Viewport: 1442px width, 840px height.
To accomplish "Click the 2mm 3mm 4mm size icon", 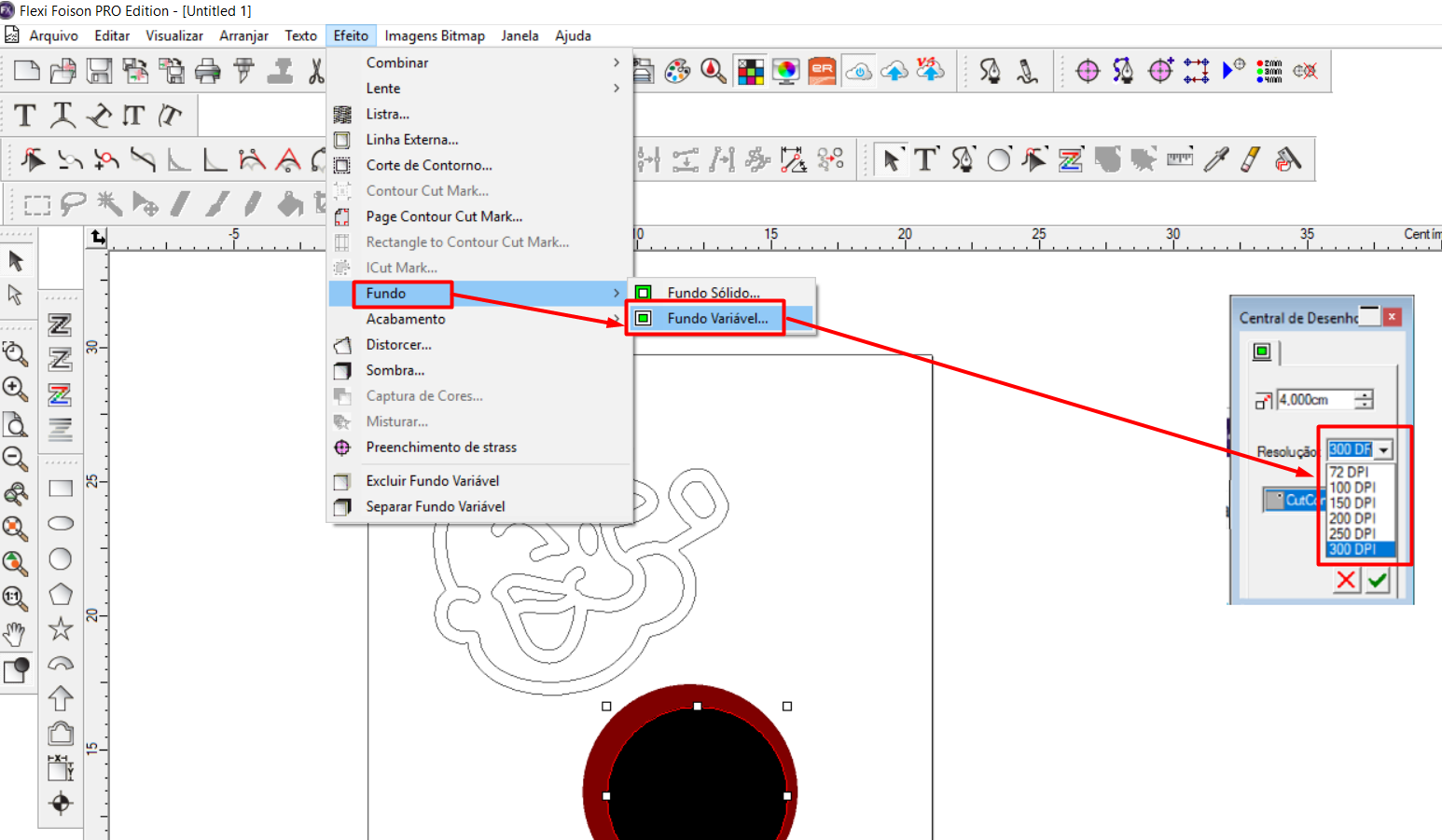I will click(x=1269, y=71).
